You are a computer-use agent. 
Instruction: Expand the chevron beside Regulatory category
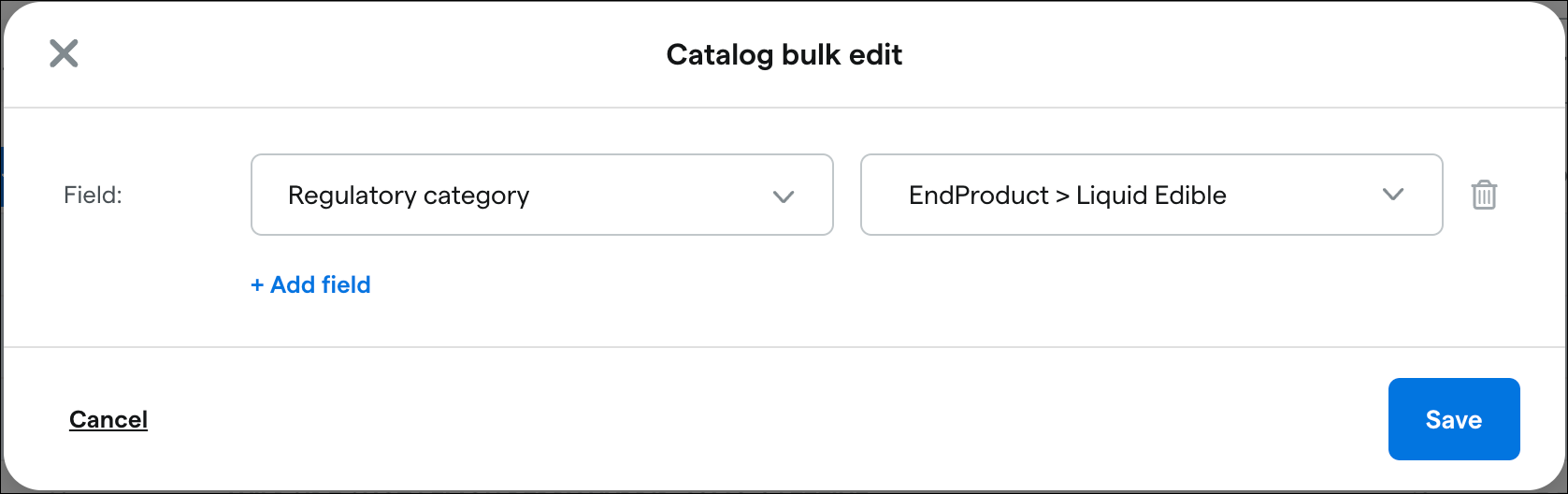(x=784, y=196)
